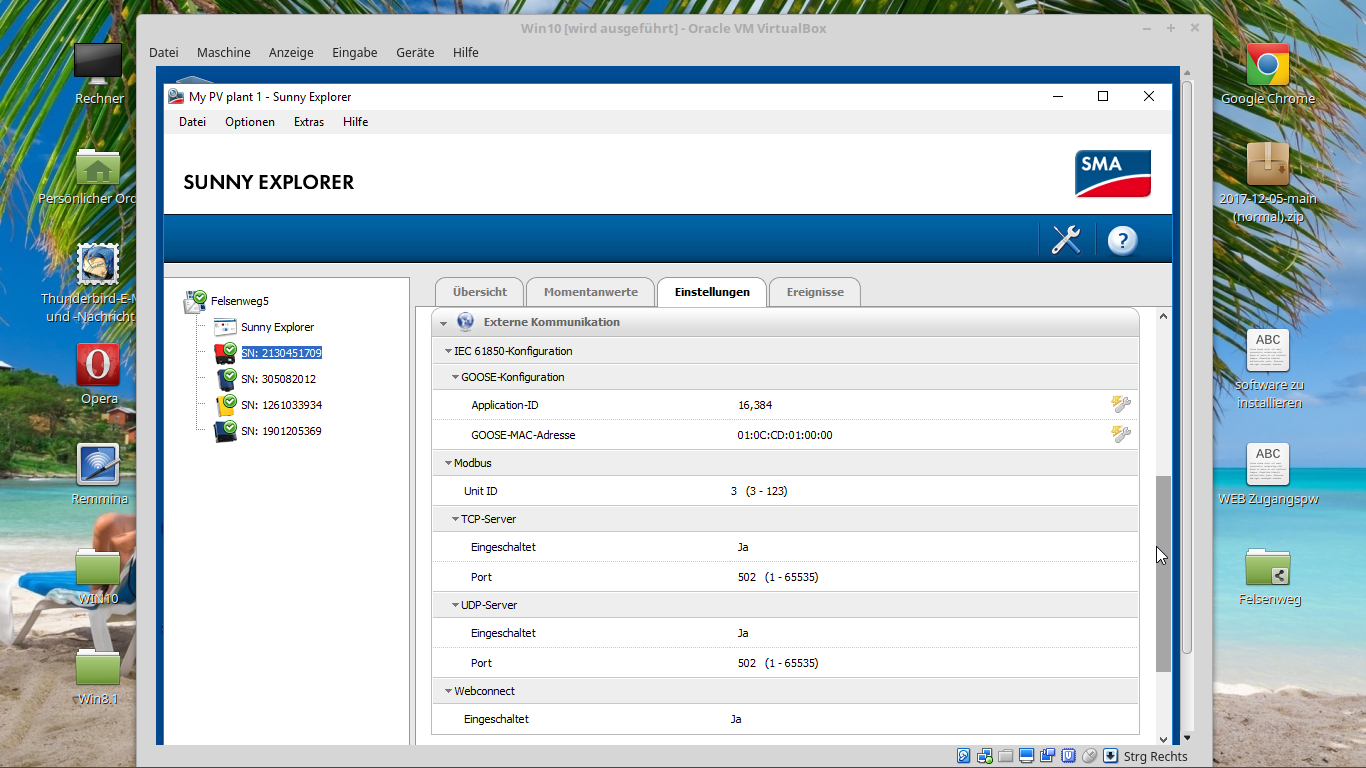Click VirtualBox keyboard capture arrow icon

tap(1110, 756)
